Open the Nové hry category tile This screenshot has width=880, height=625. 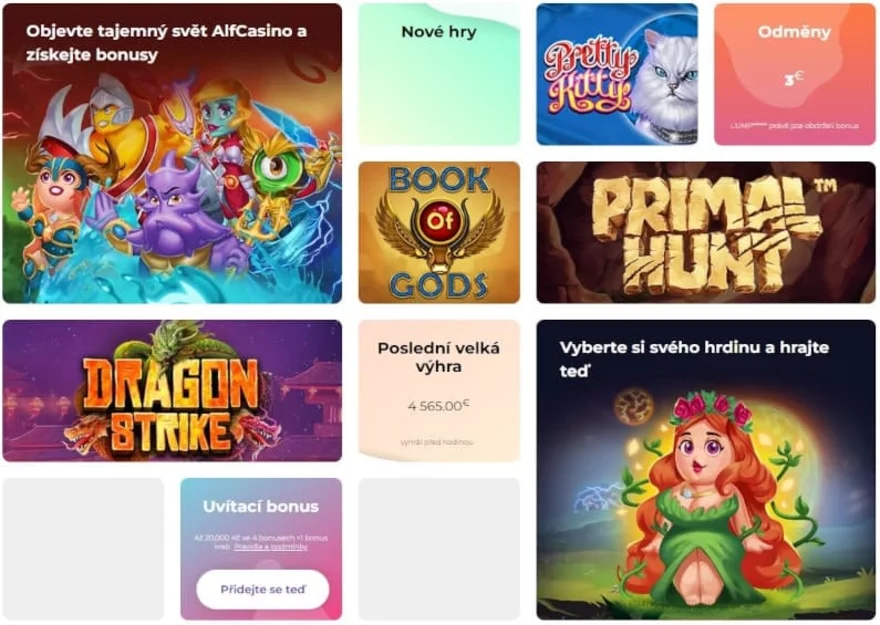pos(439,74)
